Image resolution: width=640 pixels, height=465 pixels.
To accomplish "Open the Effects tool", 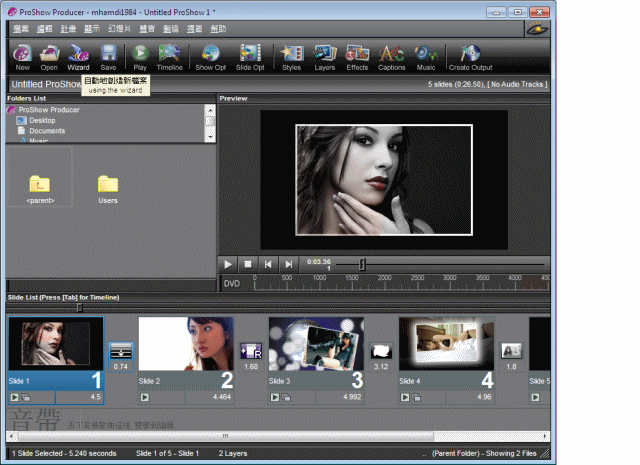I will 358,58.
